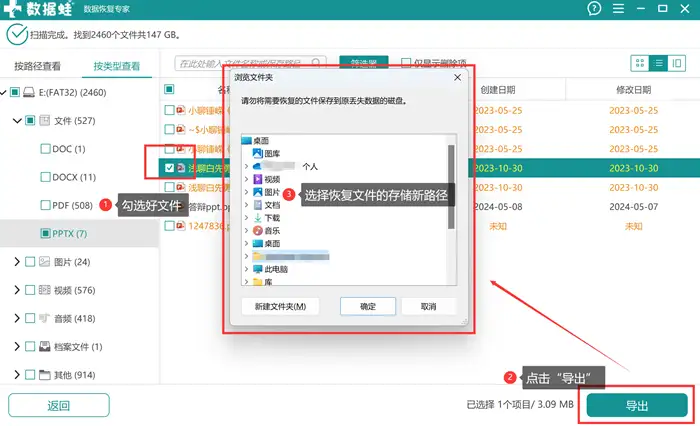Check the 视频 (576) checkbox
The width and height of the screenshot is (700, 426).
coord(30,290)
